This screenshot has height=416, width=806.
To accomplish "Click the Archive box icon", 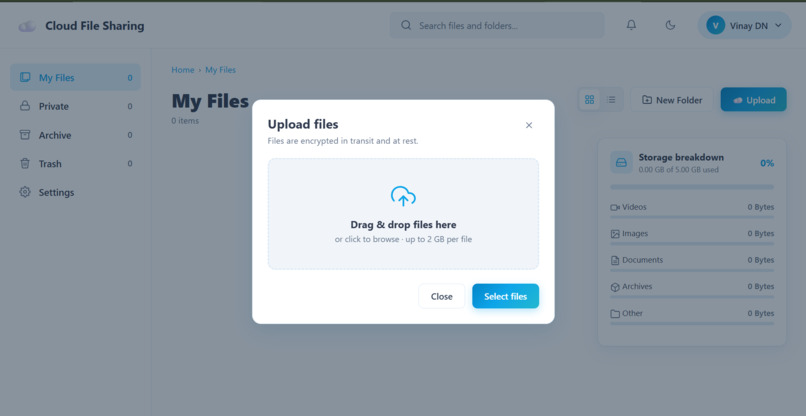I will tap(25, 135).
